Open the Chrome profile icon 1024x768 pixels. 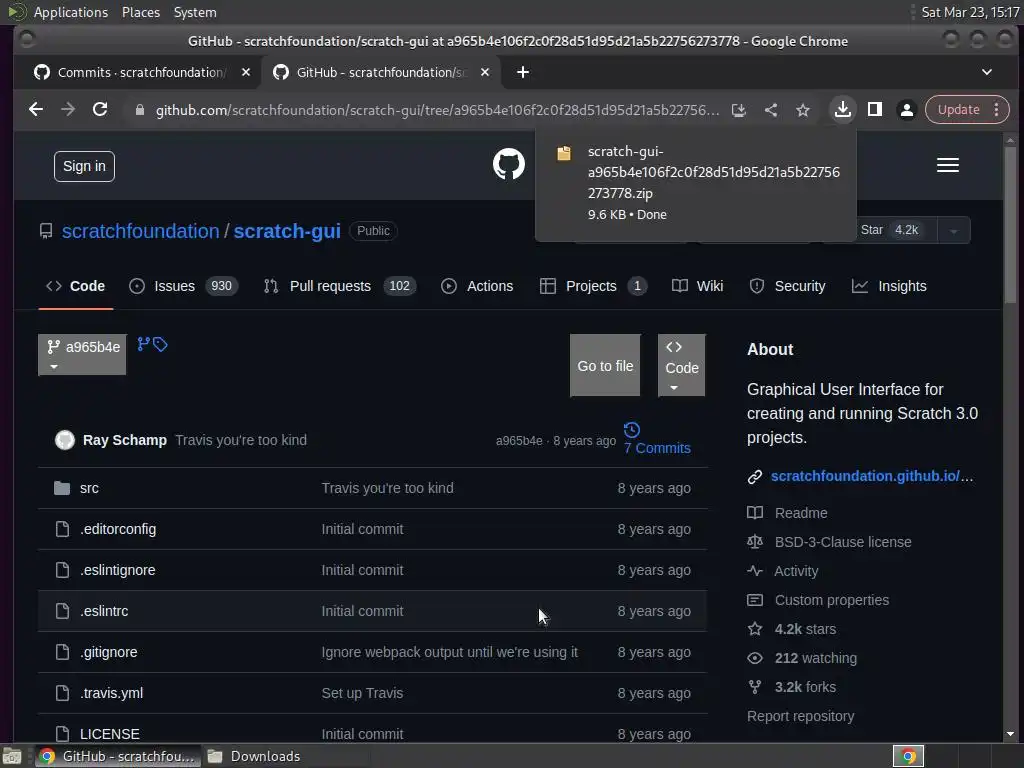906,110
